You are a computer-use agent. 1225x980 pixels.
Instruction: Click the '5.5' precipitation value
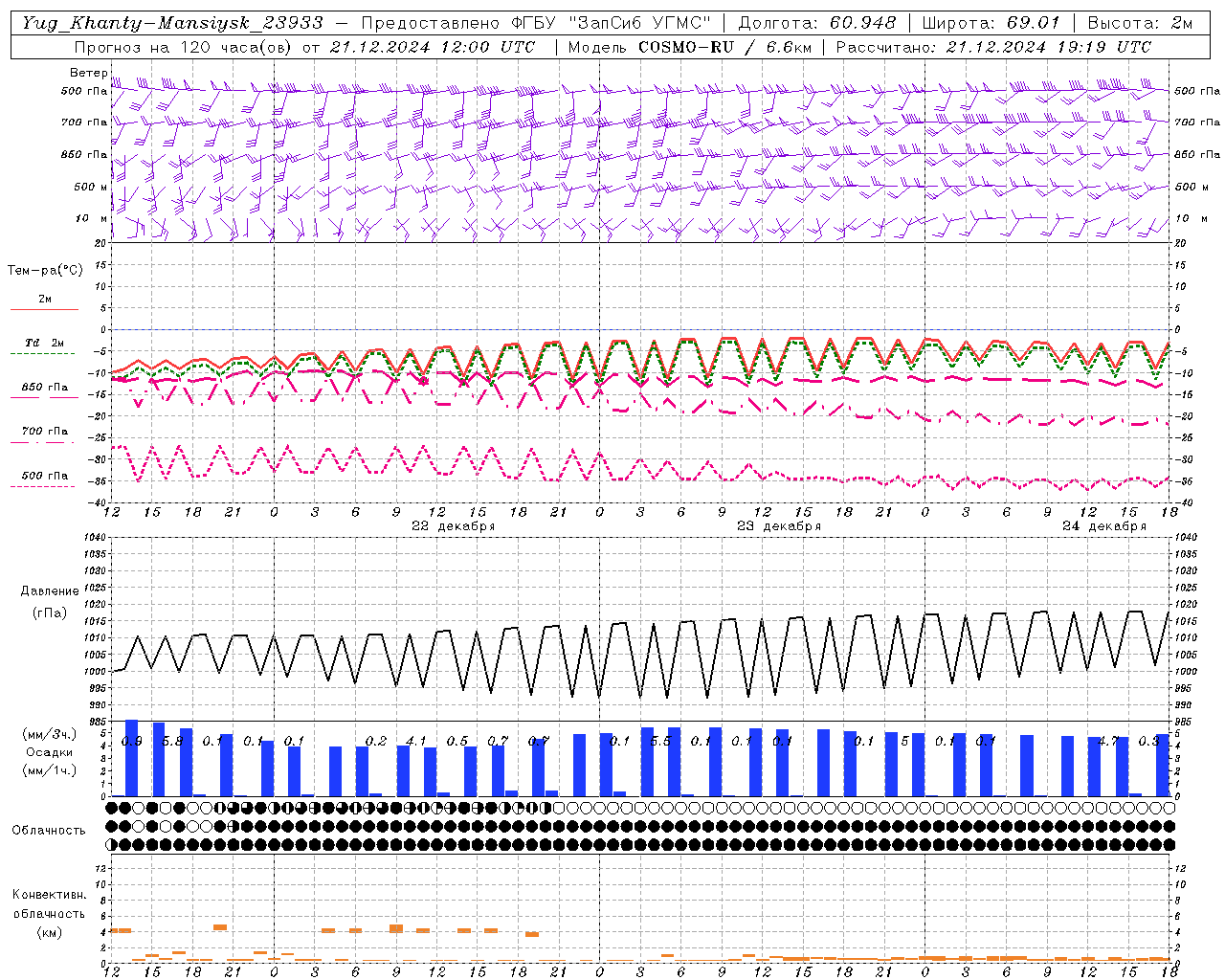tap(660, 741)
